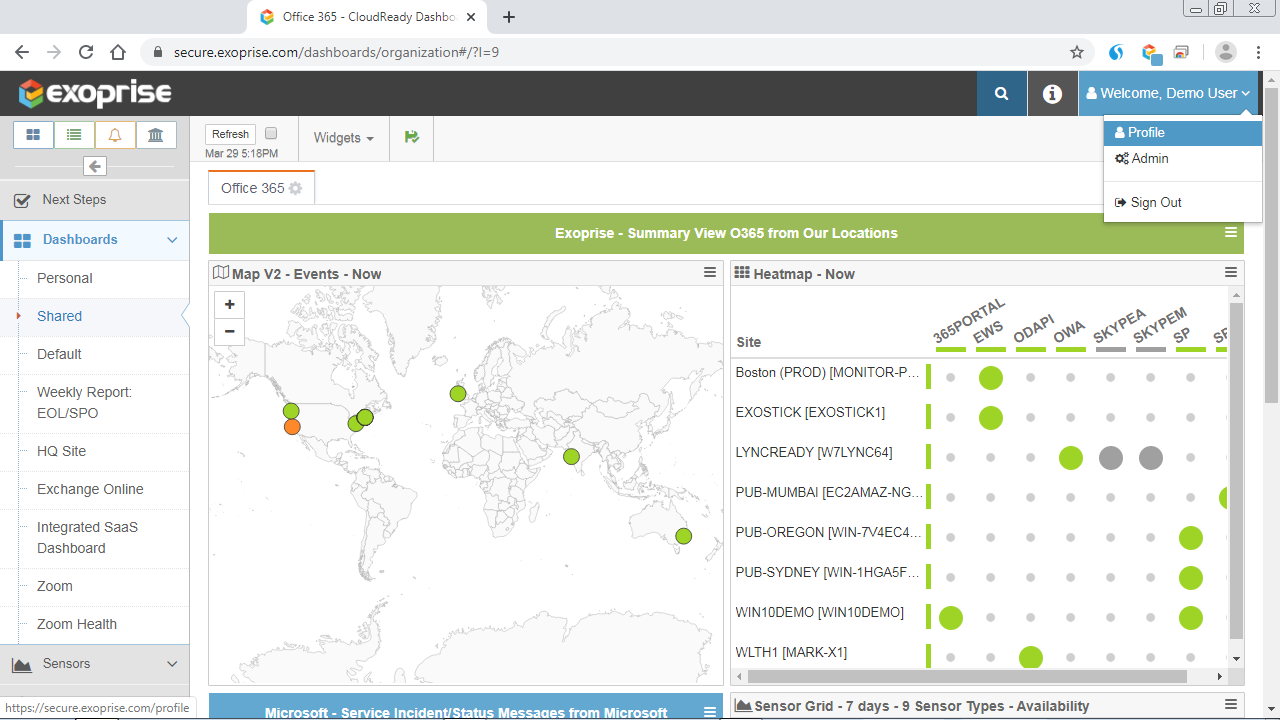Image resolution: width=1280 pixels, height=720 pixels.
Task: Click the green map marker in Australia
Action: [683, 536]
